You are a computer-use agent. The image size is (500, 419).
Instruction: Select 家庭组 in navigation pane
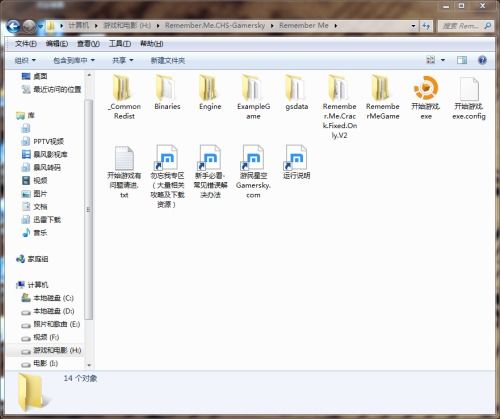[32, 259]
